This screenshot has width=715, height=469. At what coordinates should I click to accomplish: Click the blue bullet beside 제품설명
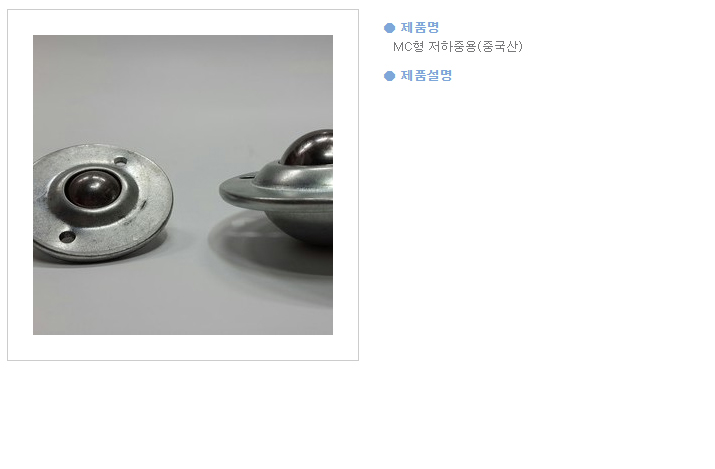[389, 76]
